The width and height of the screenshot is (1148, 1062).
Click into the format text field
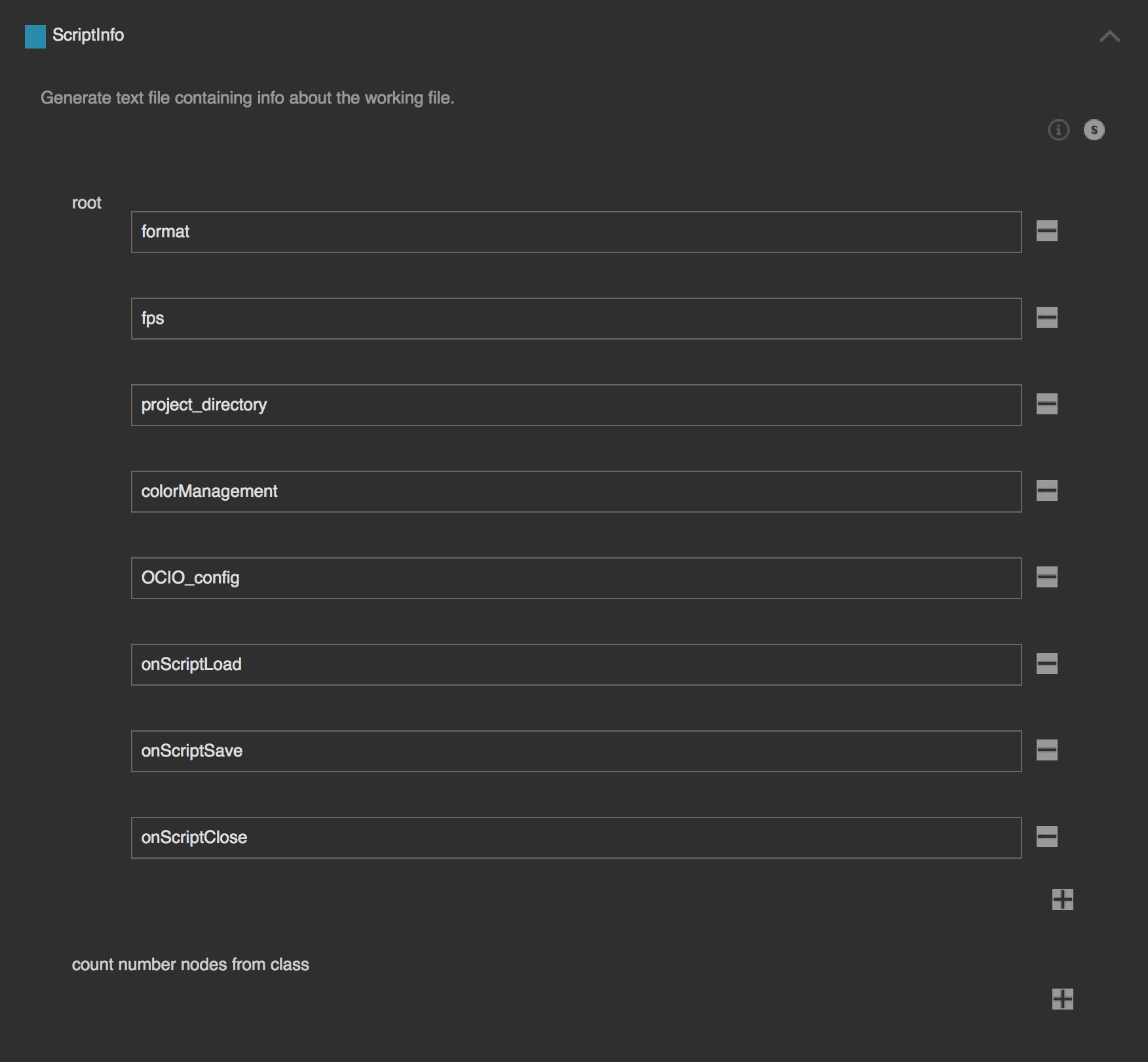576,232
